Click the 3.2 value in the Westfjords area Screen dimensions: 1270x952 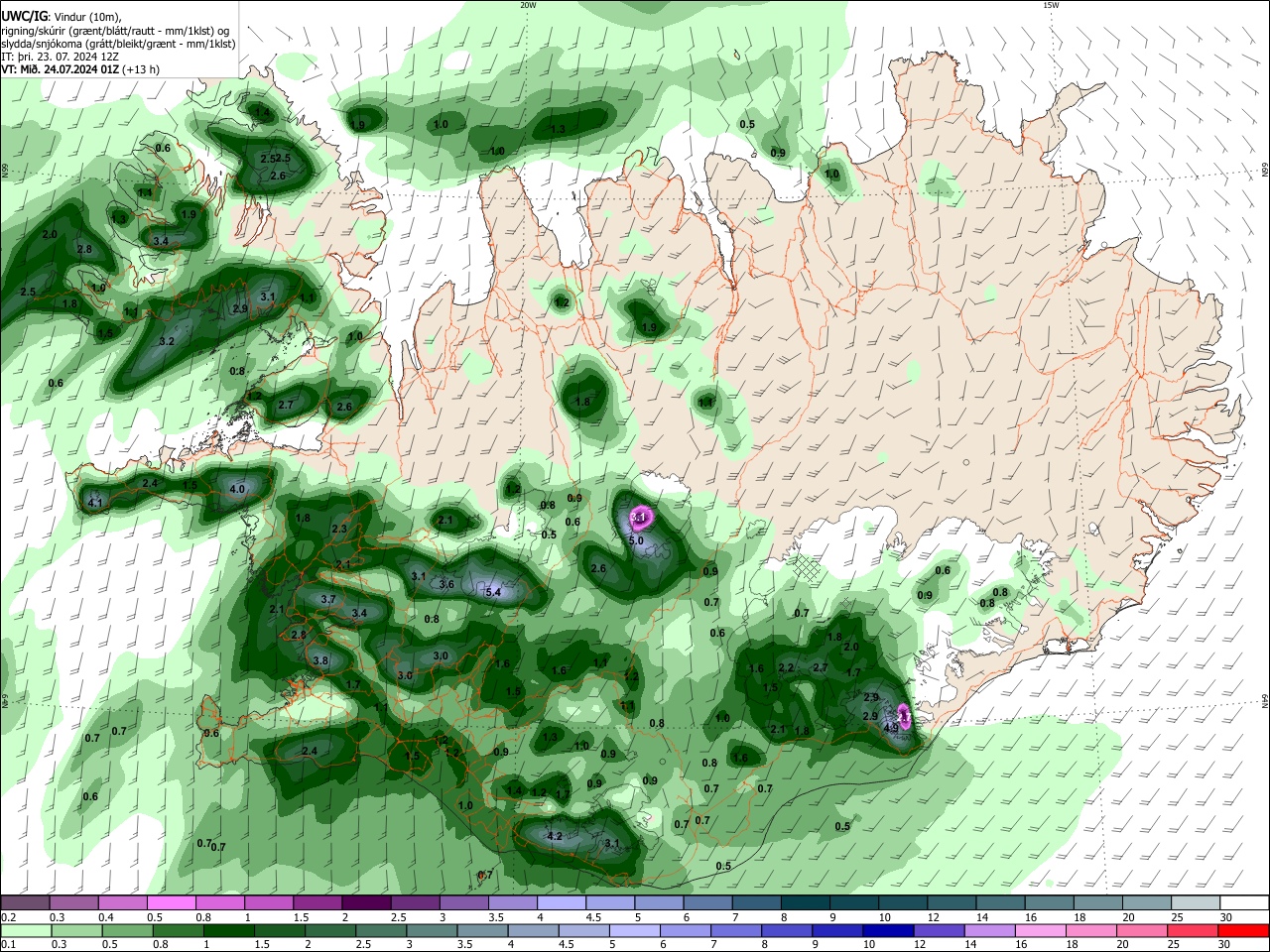tap(167, 341)
